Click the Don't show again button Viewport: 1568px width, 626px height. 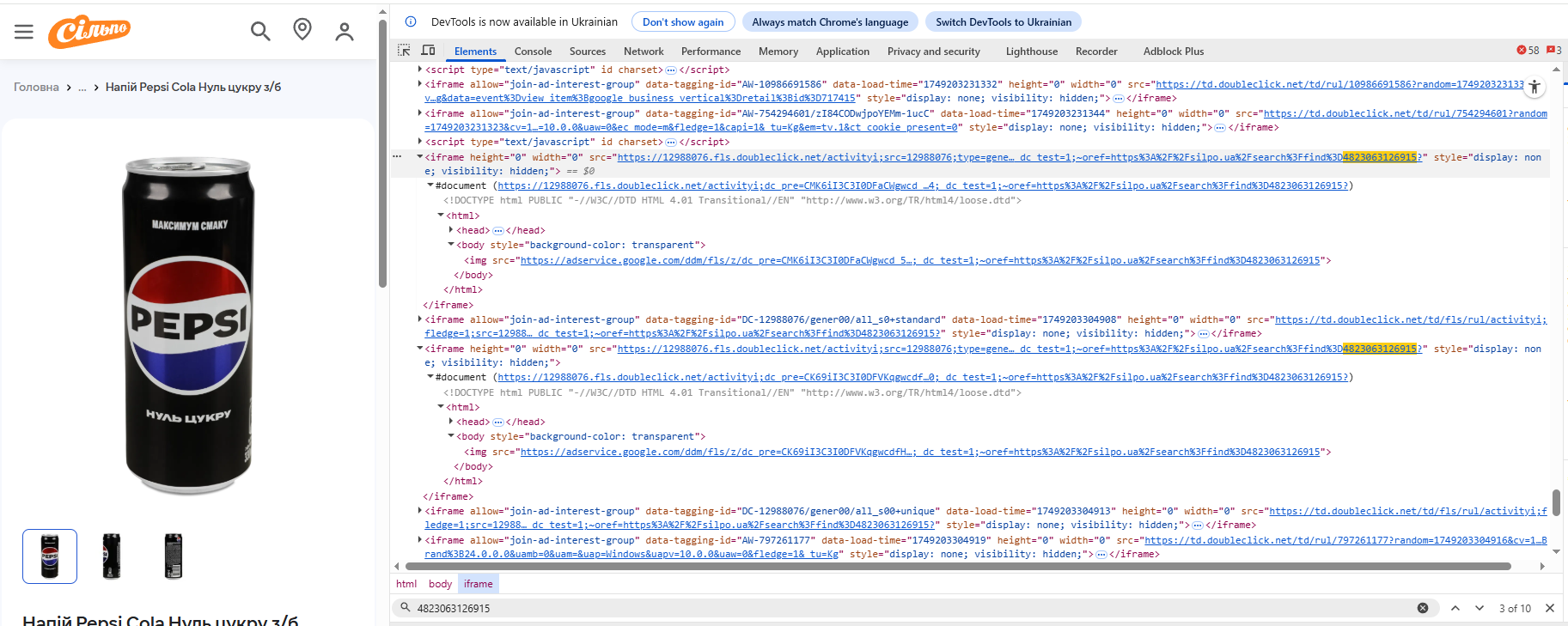[683, 22]
